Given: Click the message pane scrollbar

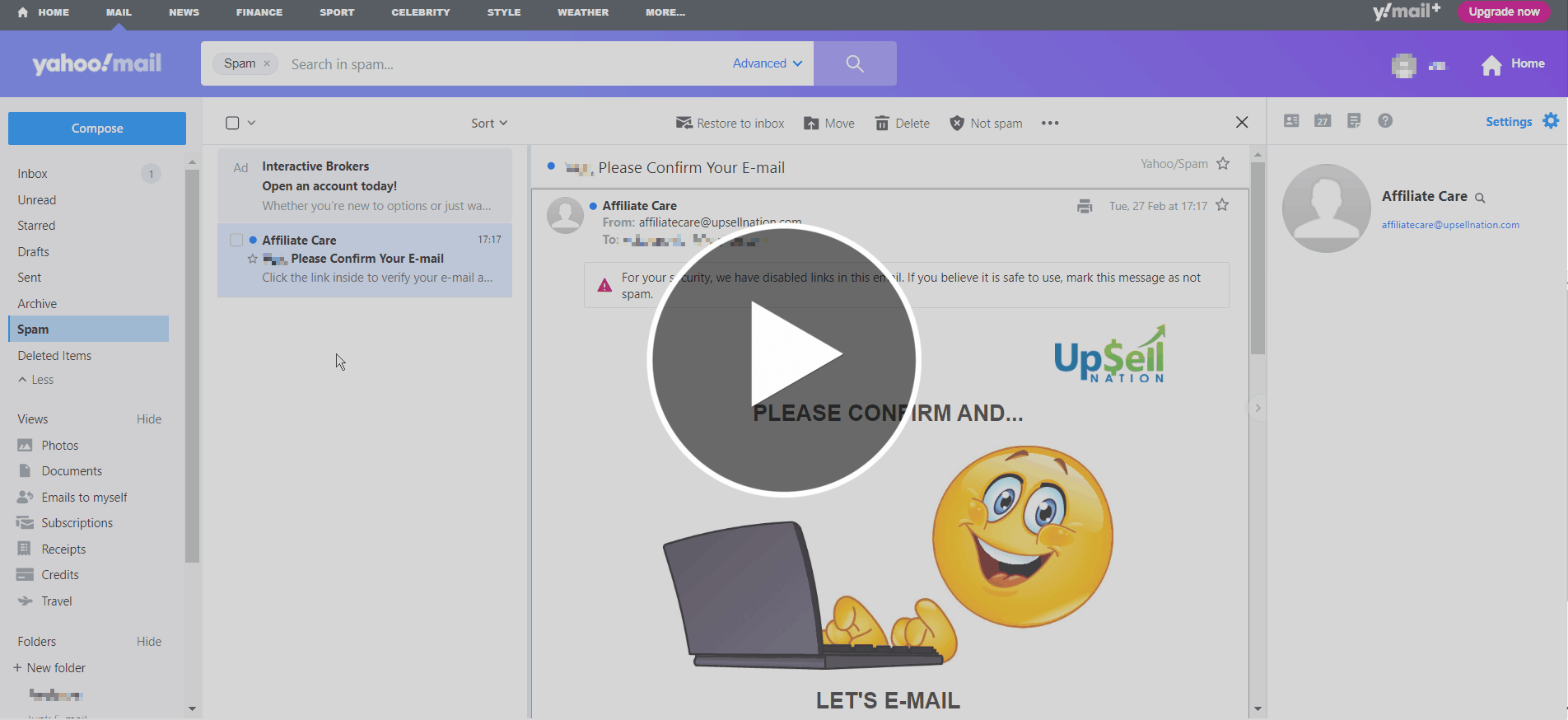Looking at the screenshot, I should pyautogui.click(x=1258, y=259).
